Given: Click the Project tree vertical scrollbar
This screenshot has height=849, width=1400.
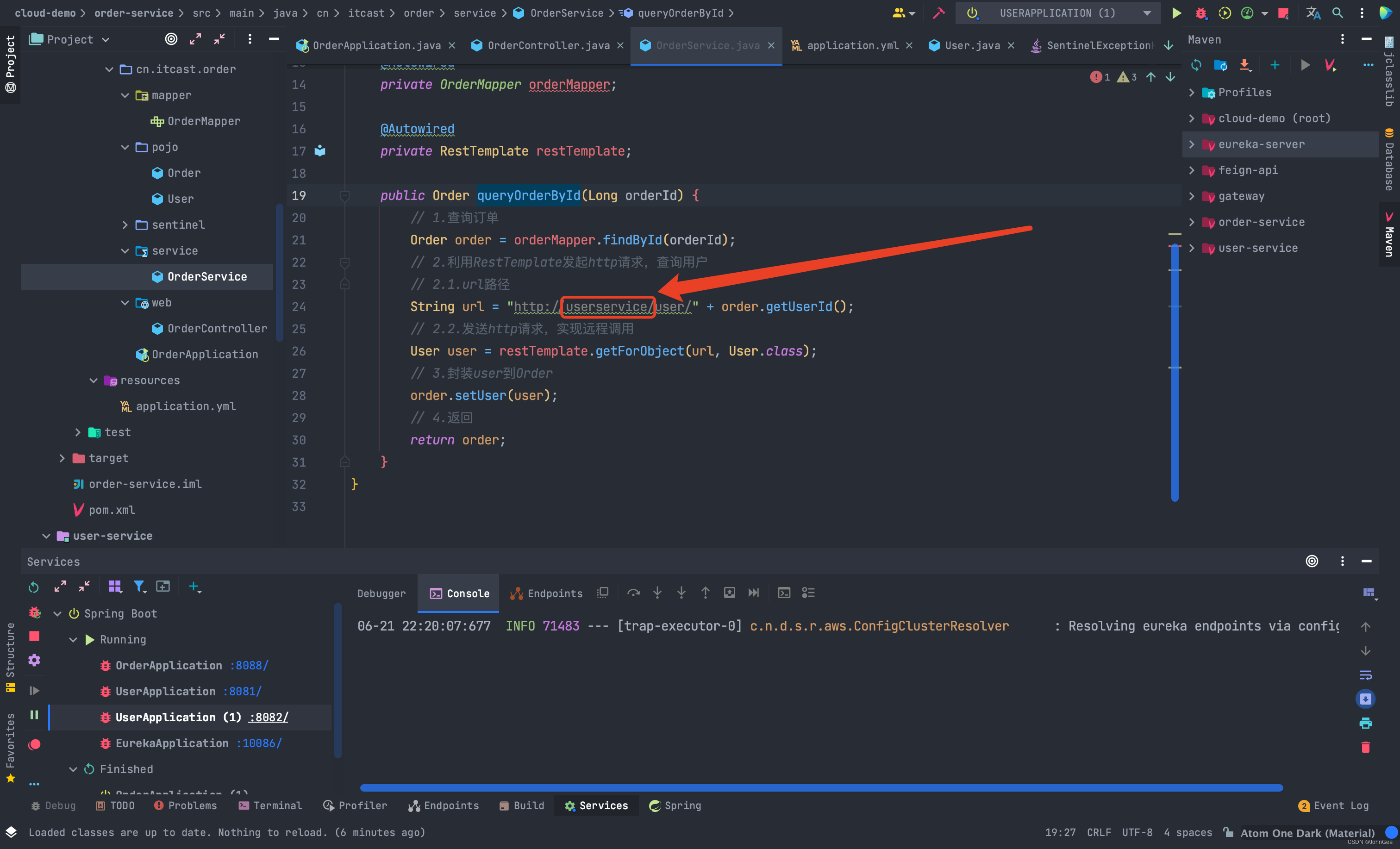Looking at the screenshot, I should pyautogui.click(x=279, y=273).
